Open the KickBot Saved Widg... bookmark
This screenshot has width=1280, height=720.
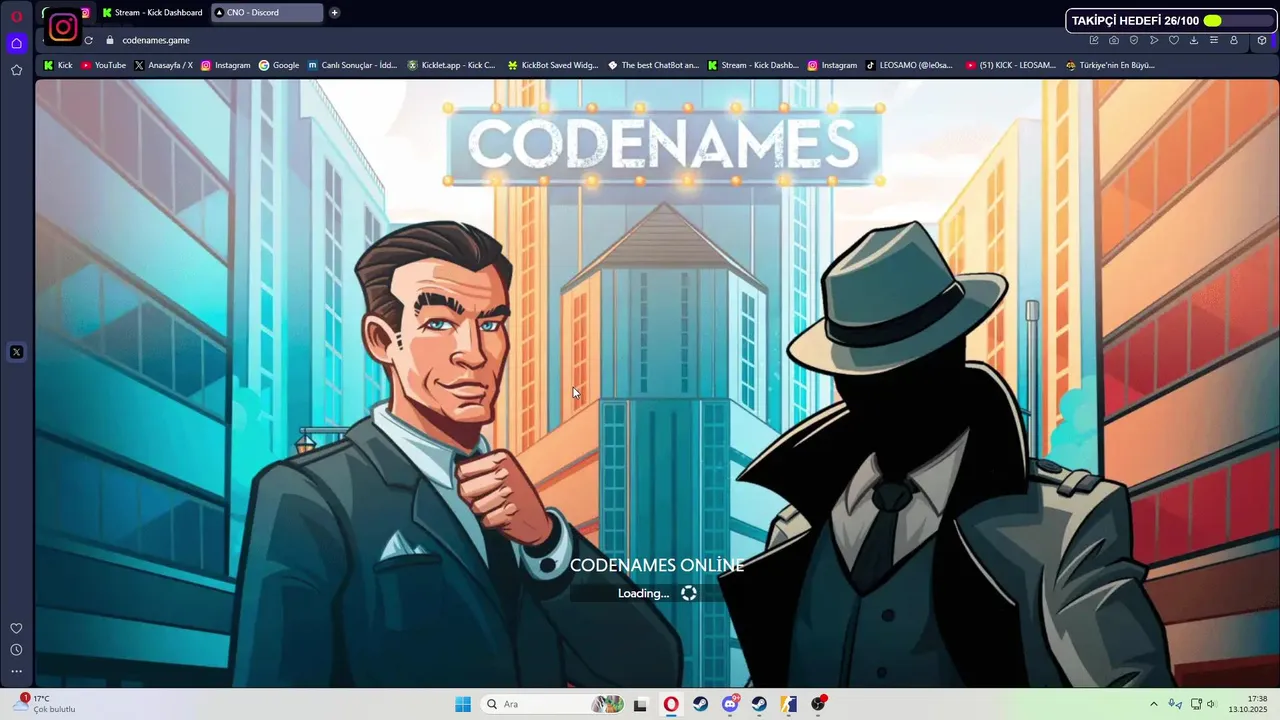553,65
